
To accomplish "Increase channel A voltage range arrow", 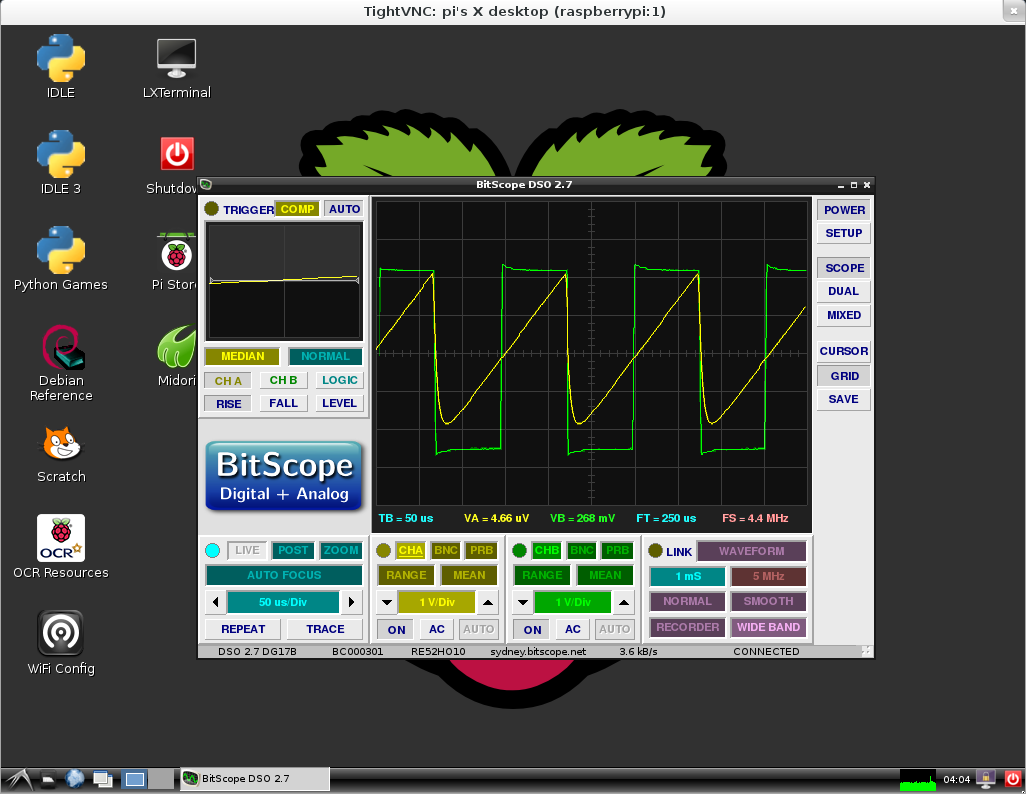I will (487, 603).
